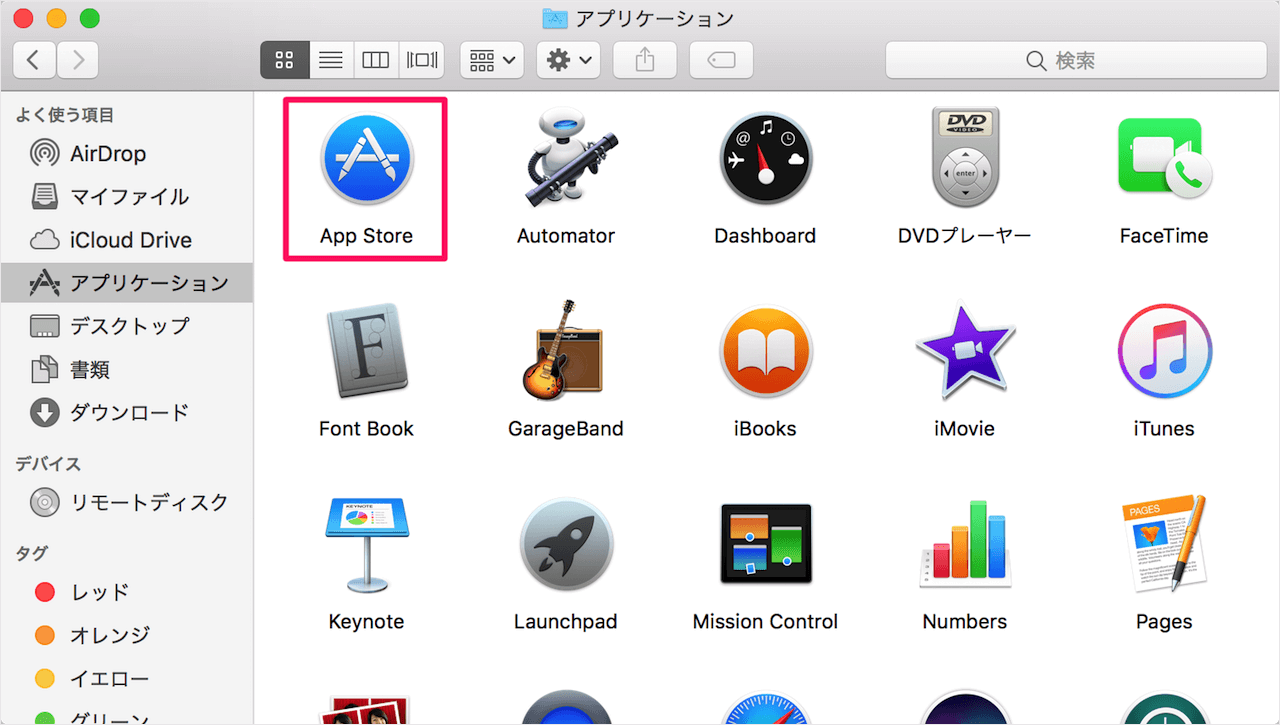
Task: Click the アプリケーション window title
Action: pyautogui.click(x=653, y=18)
